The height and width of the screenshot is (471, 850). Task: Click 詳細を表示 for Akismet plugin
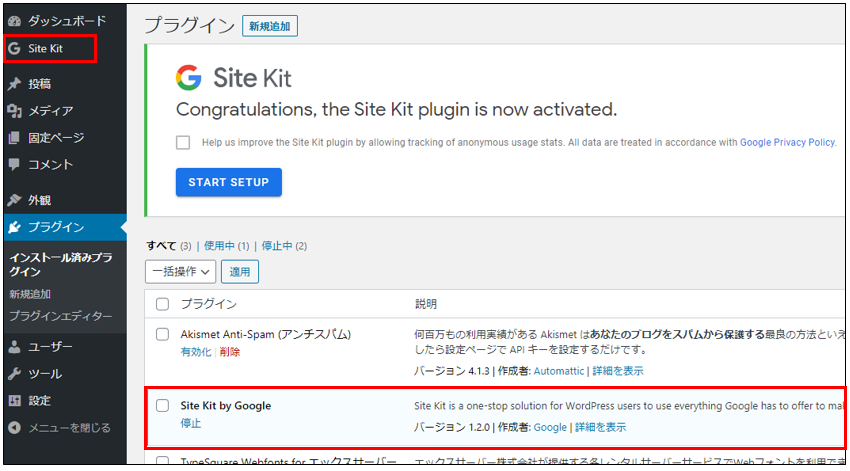(618, 371)
